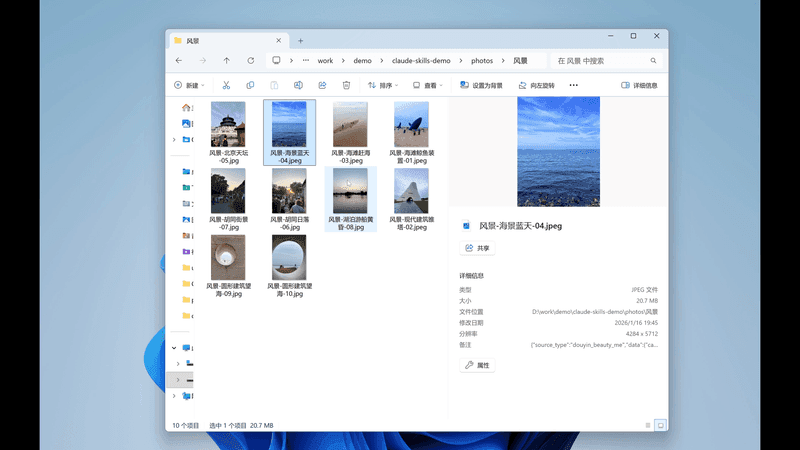The width and height of the screenshot is (800, 450).
Task: Open the 新建 dropdown
Action: (x=189, y=86)
